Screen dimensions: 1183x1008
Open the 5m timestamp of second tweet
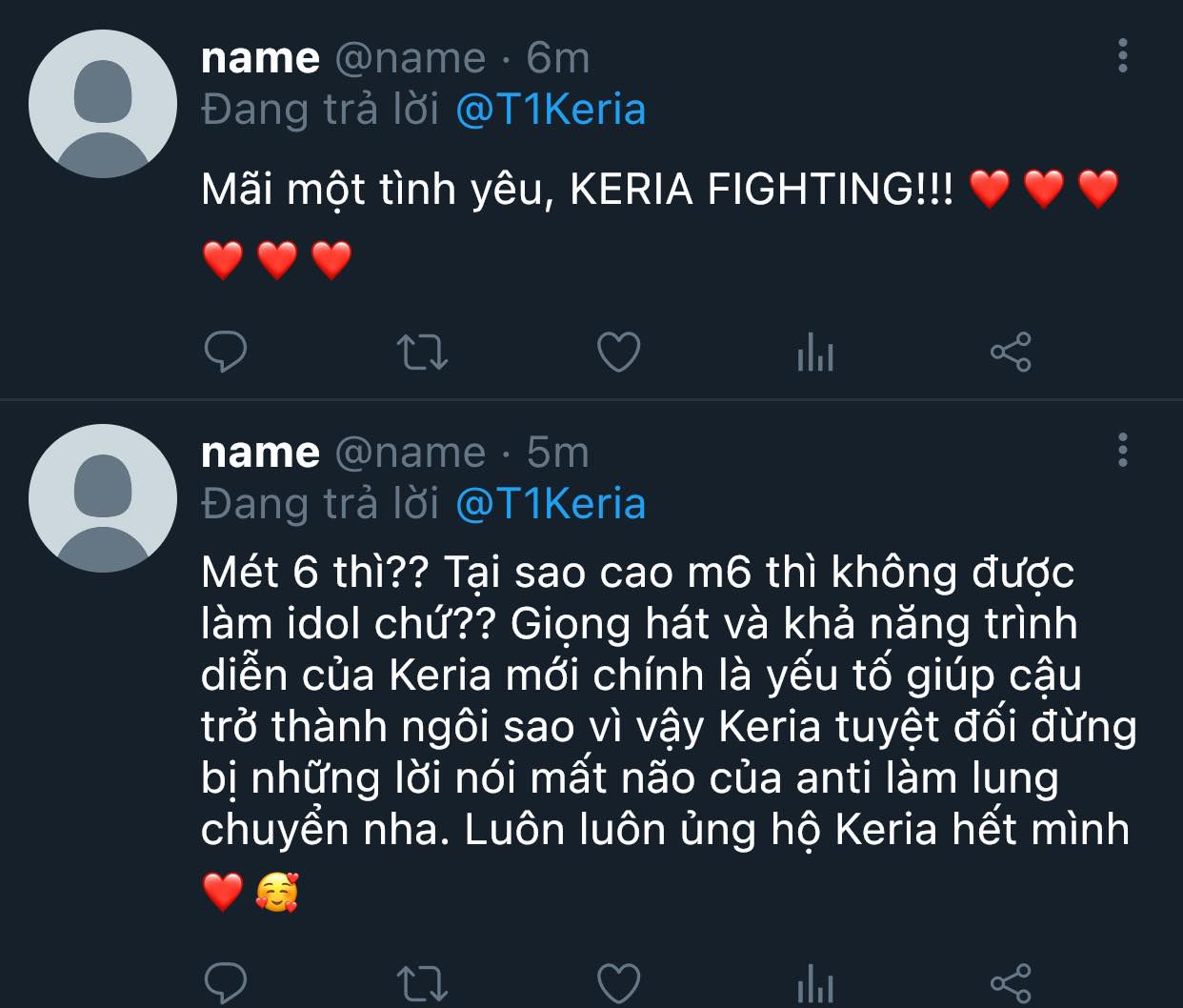558,453
